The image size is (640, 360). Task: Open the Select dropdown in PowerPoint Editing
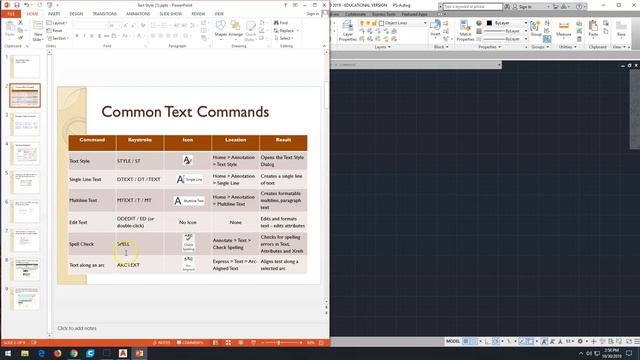(x=284, y=38)
